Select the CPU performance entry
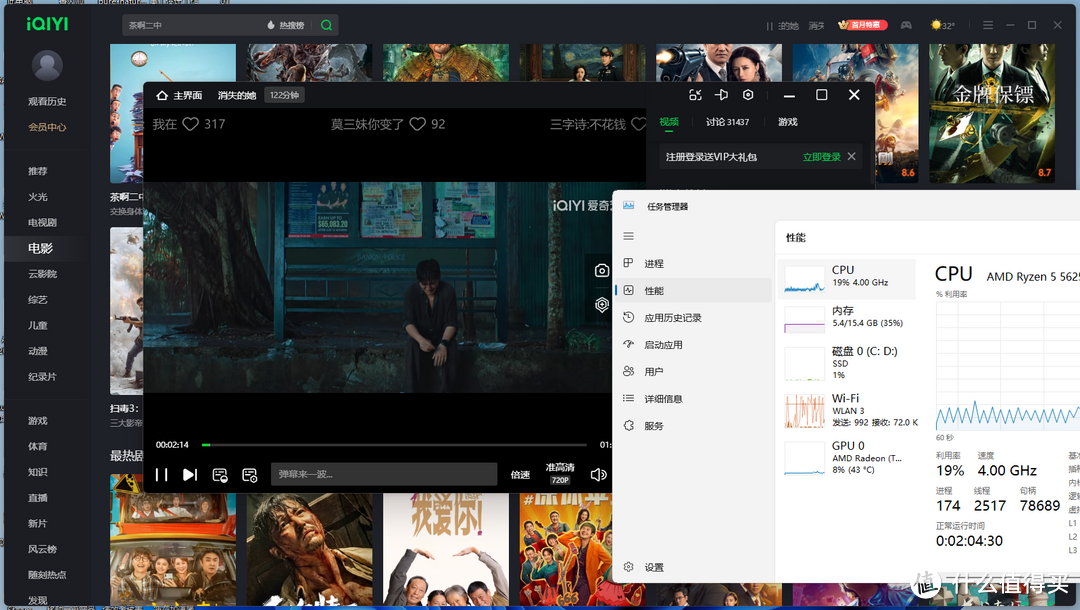Viewport: 1080px width, 610px height. [847, 279]
